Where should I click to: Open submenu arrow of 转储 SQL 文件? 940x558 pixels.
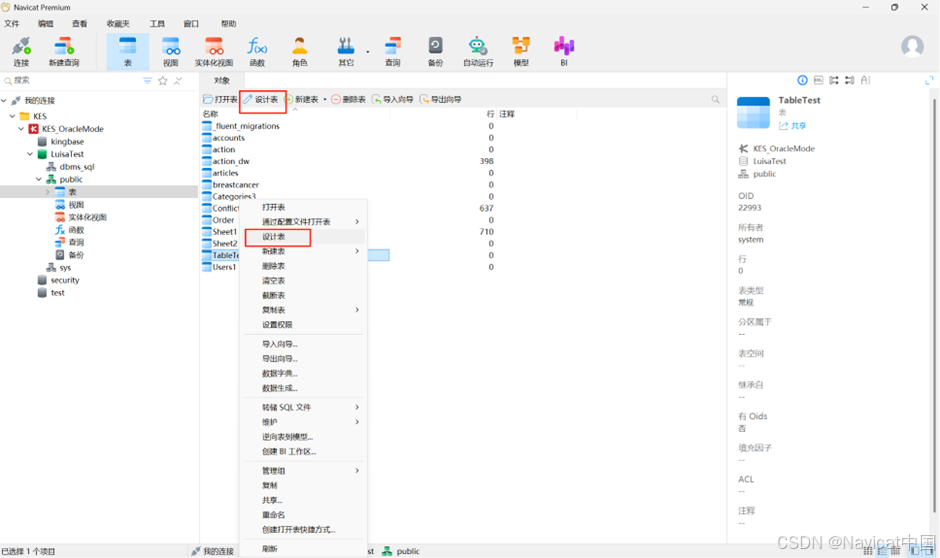357,408
